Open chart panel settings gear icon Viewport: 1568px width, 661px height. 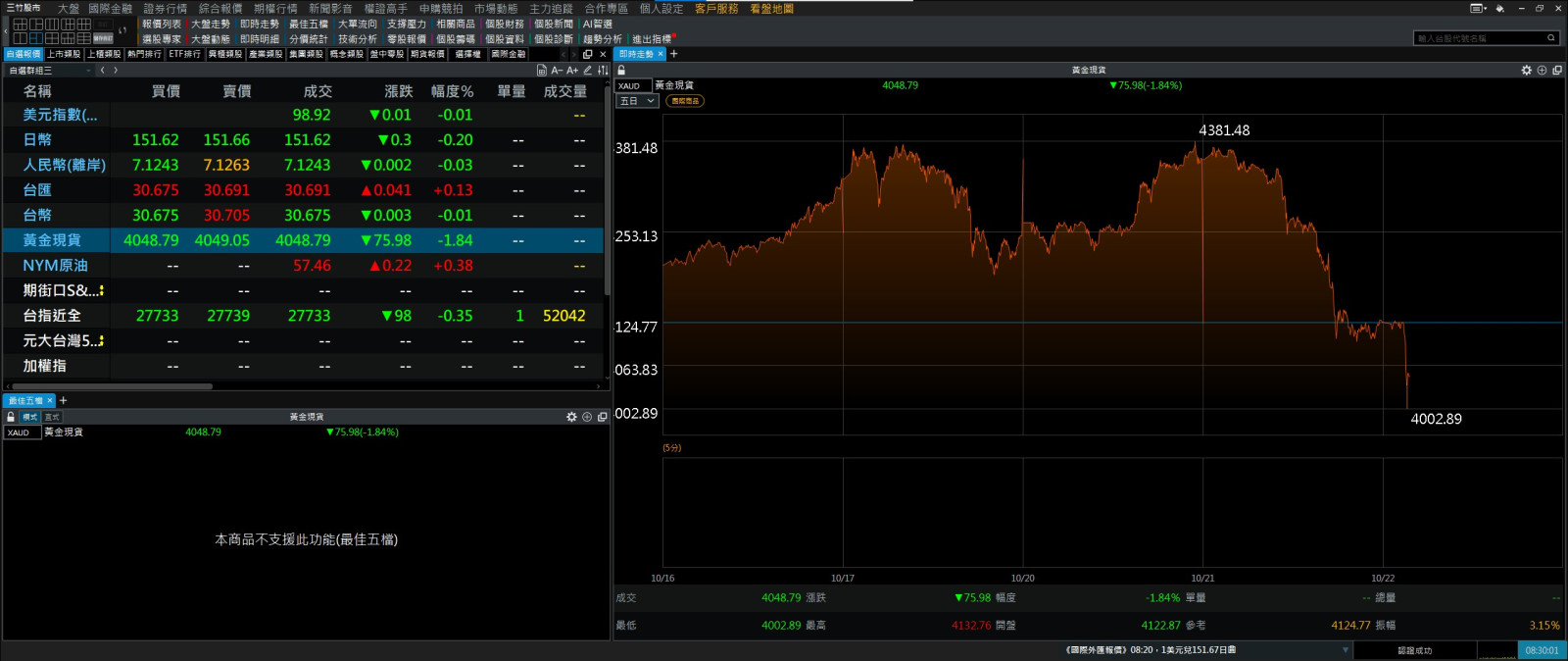click(x=1526, y=71)
